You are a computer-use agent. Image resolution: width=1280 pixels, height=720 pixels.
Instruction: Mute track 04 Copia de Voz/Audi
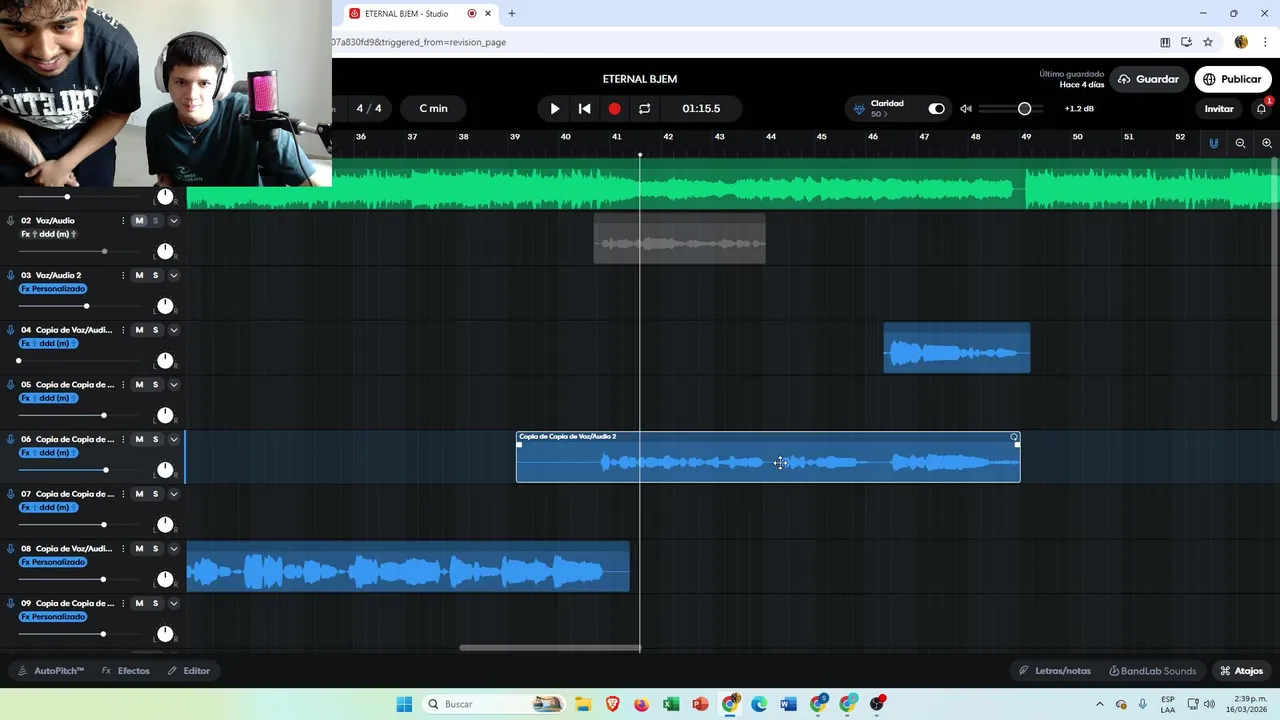(139, 330)
